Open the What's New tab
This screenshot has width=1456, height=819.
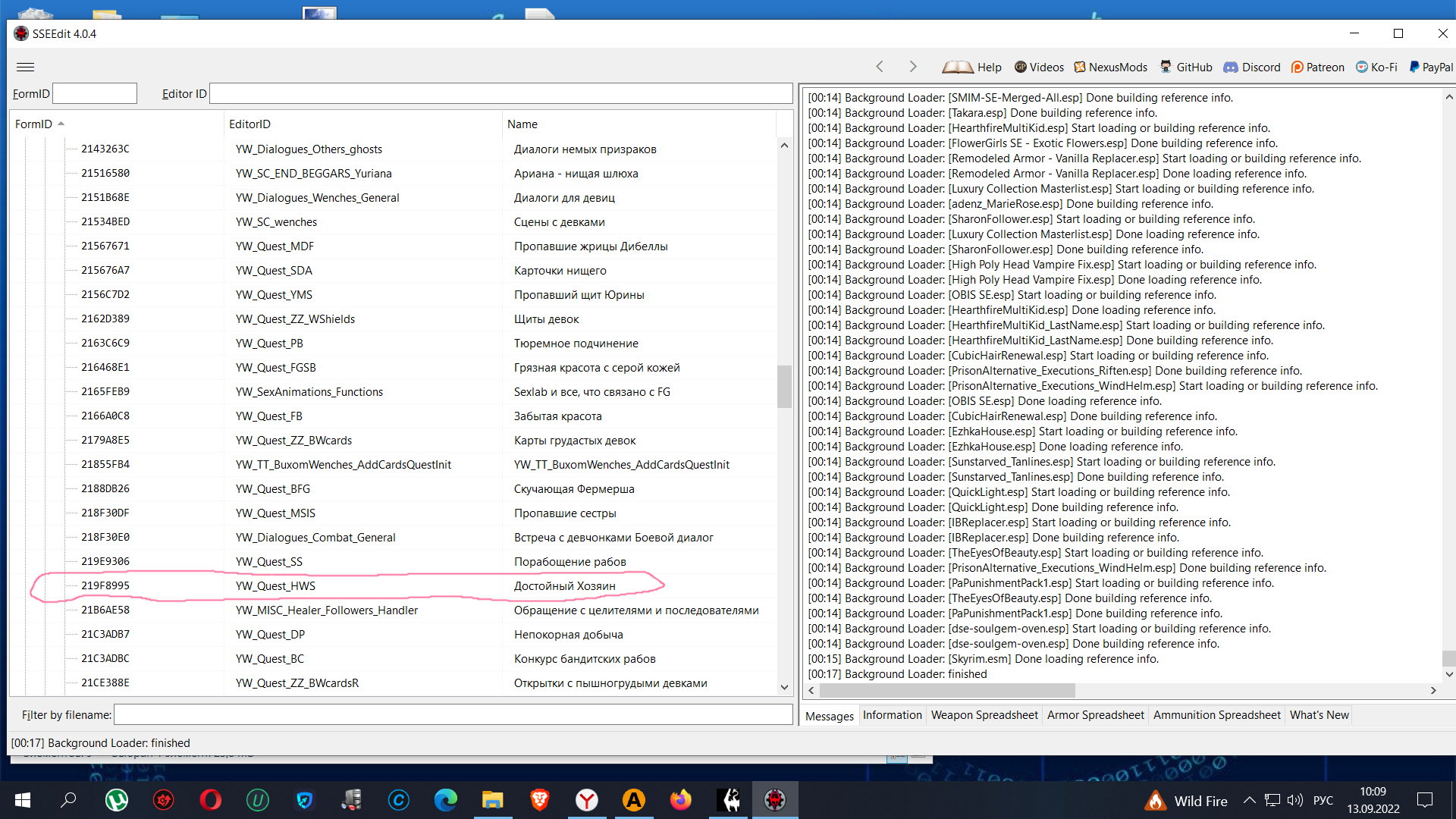click(x=1319, y=715)
